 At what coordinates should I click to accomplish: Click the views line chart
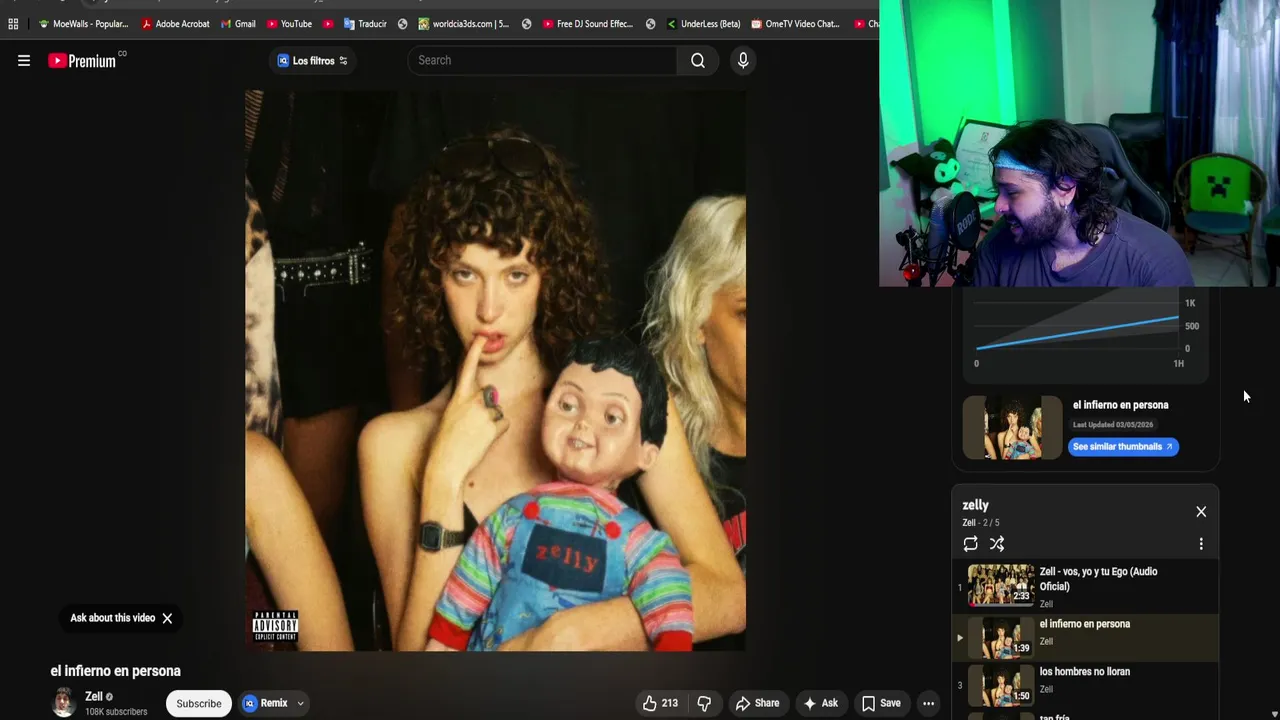pyautogui.click(x=1077, y=335)
